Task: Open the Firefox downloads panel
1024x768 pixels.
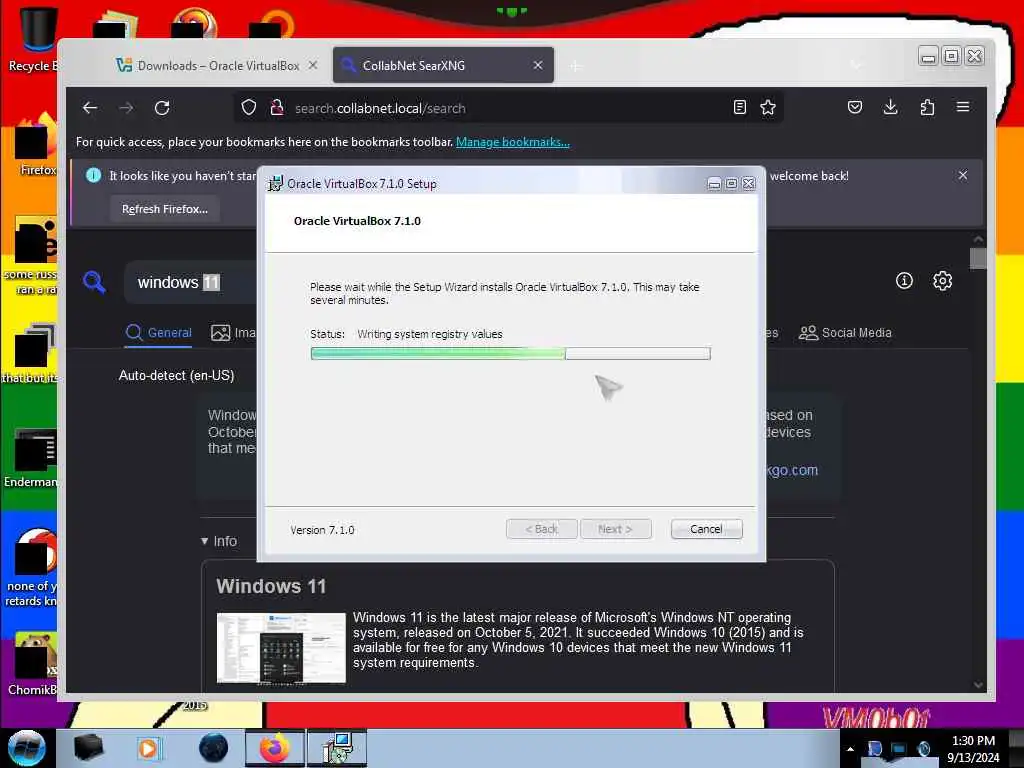Action: [x=890, y=108]
